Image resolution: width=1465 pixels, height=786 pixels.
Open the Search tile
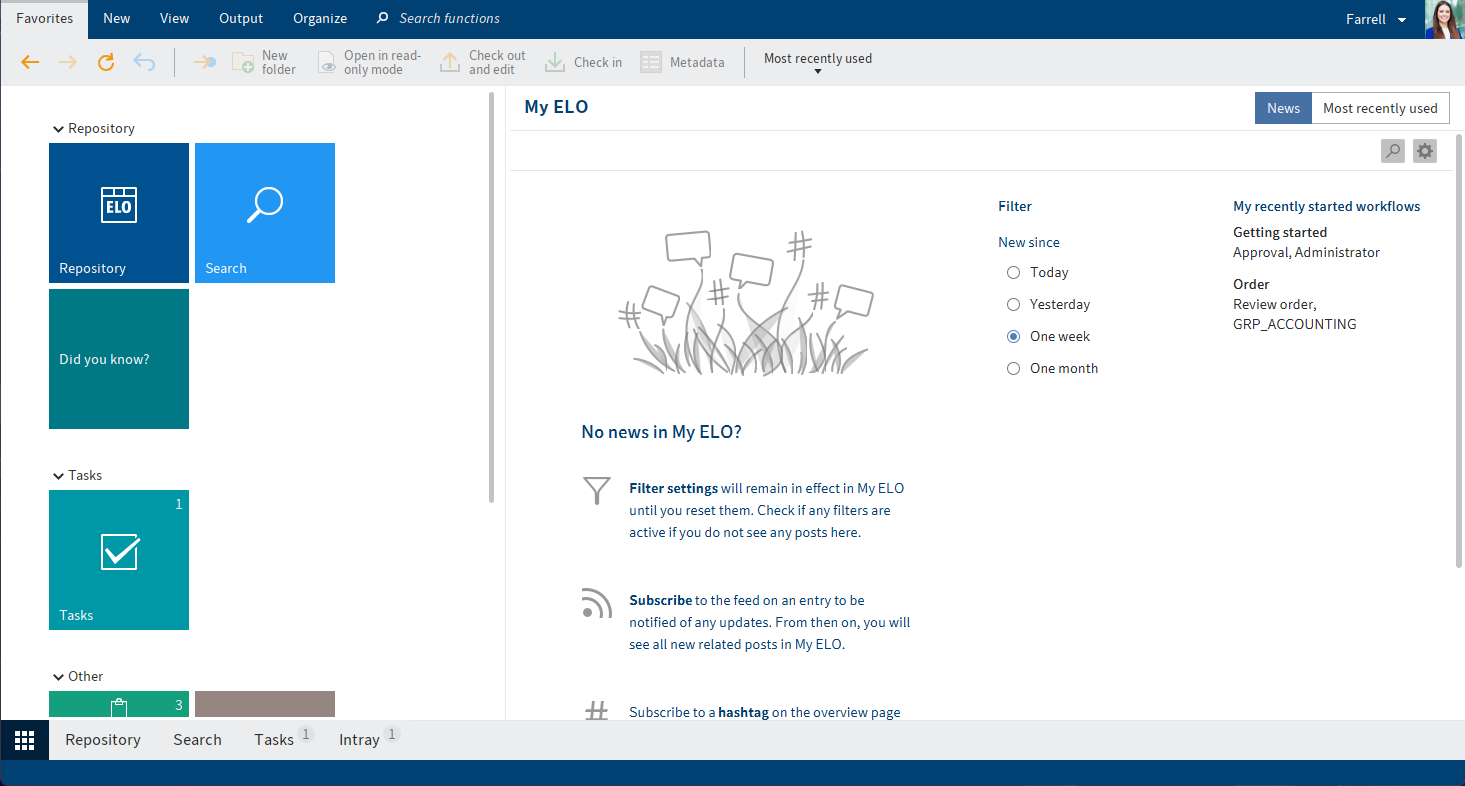(265, 213)
